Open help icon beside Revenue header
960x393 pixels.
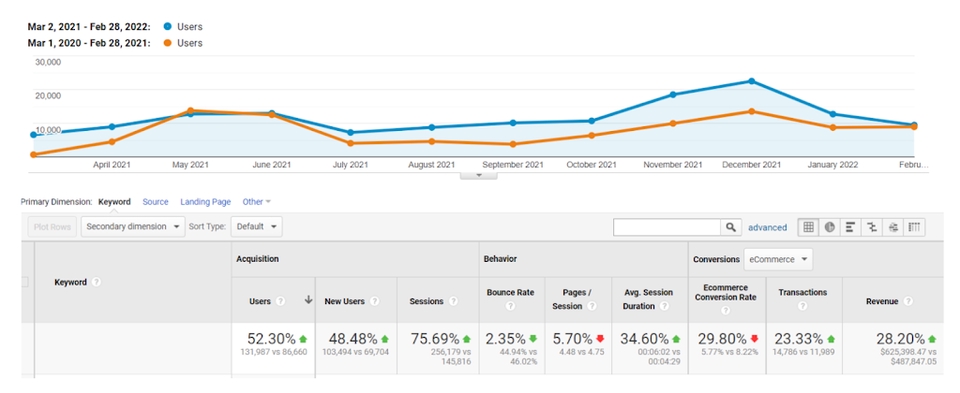[908, 301]
